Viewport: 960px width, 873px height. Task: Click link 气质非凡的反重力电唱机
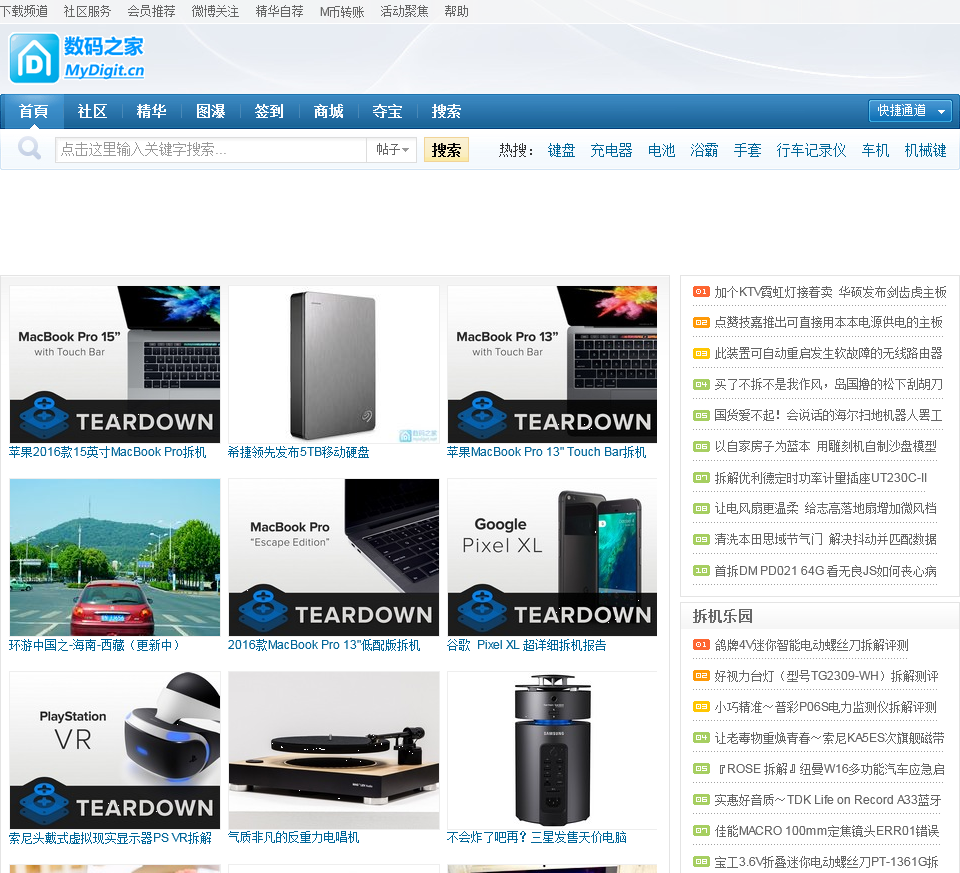tap(293, 837)
